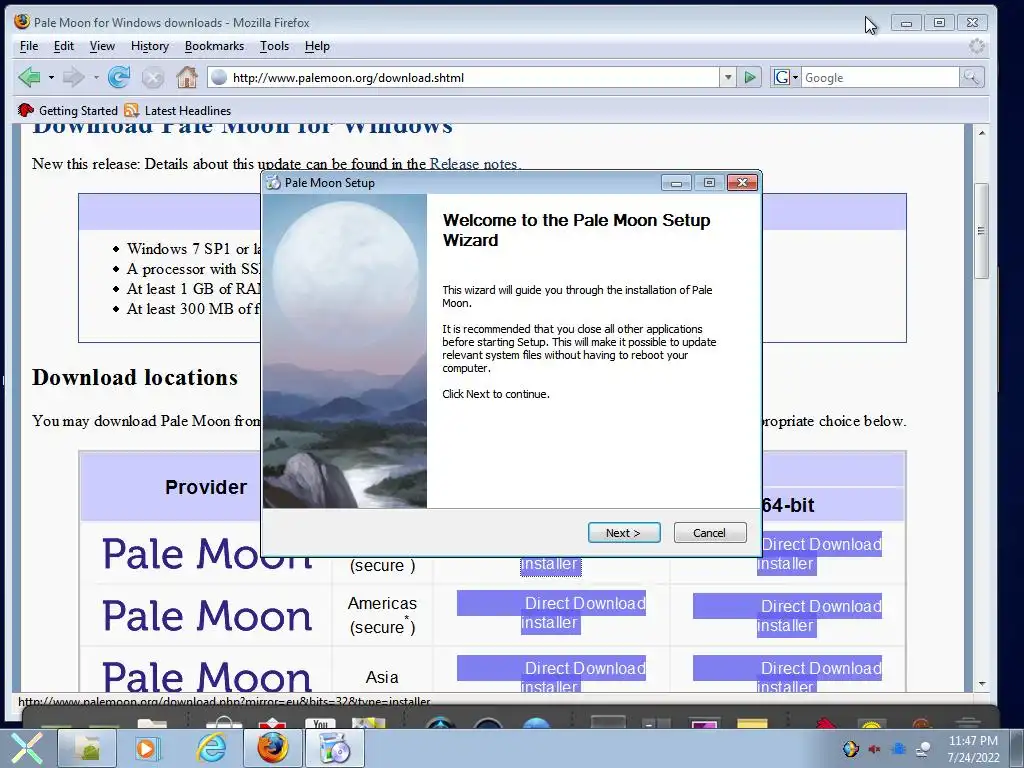Click the page scrollbar down arrow
Image resolution: width=1024 pixels, height=768 pixels.
point(982,684)
